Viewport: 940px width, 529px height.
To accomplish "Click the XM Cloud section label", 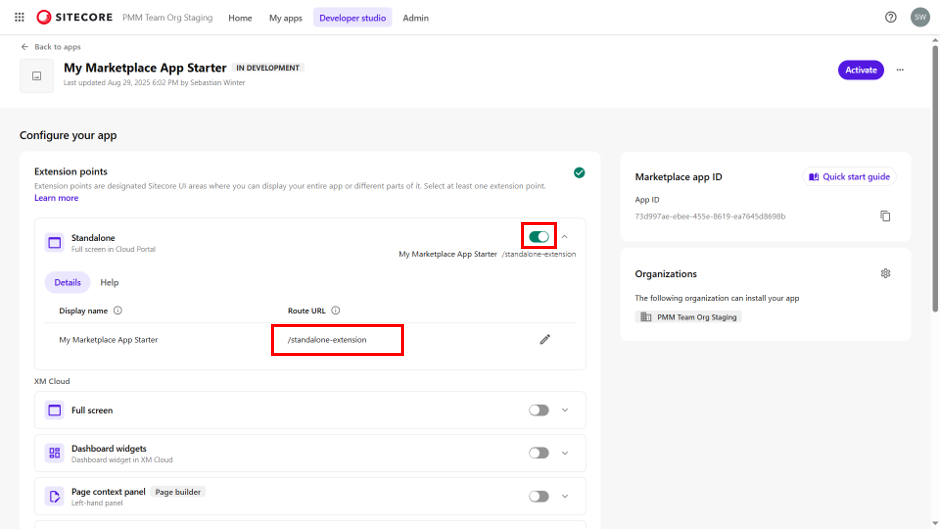I will click(x=52, y=381).
